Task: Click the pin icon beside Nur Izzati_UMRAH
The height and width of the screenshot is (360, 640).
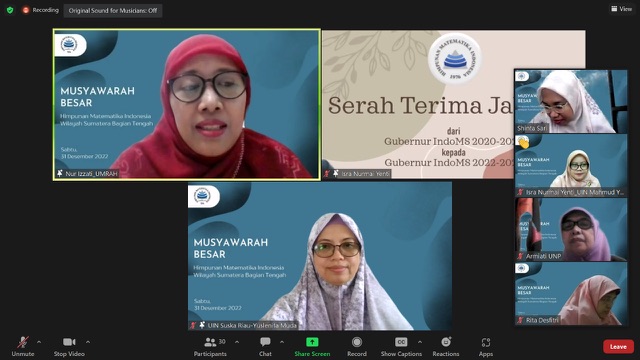Action: pos(60,173)
